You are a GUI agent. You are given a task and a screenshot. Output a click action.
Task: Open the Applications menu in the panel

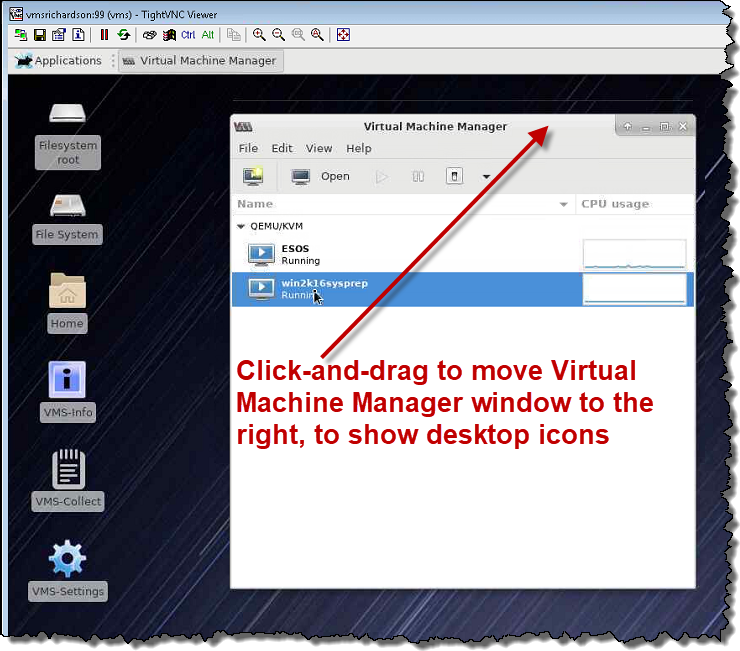click(x=58, y=61)
